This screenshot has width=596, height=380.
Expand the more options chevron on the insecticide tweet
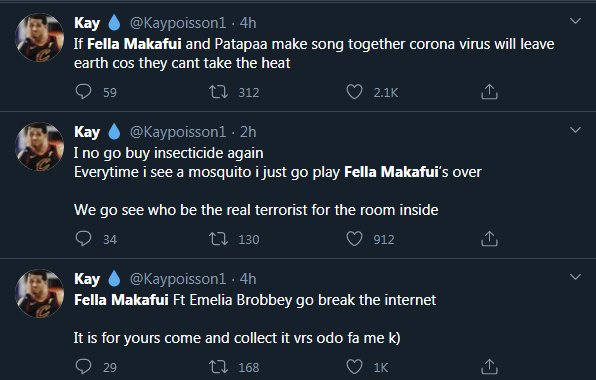pos(575,130)
